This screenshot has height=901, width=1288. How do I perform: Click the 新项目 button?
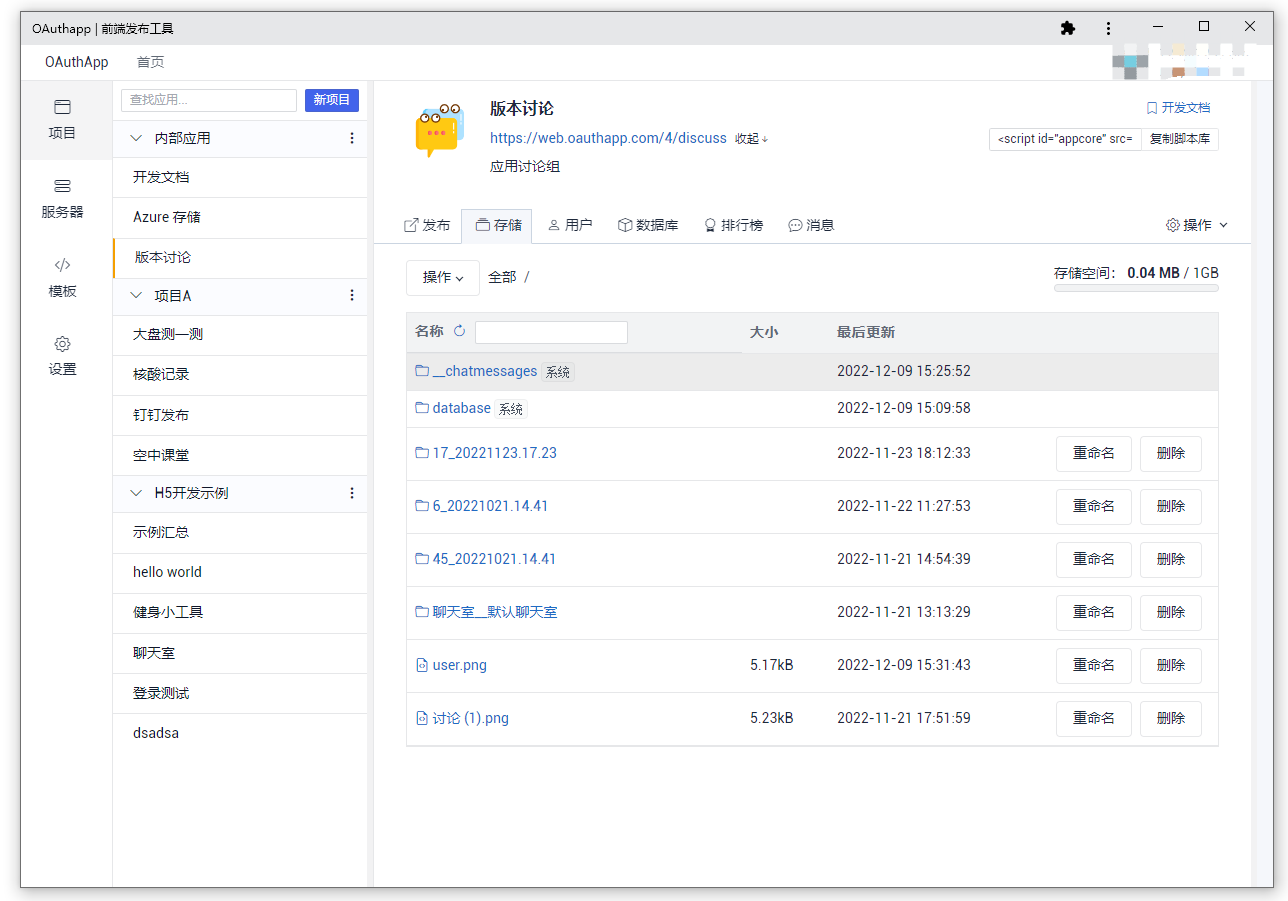coord(331,100)
